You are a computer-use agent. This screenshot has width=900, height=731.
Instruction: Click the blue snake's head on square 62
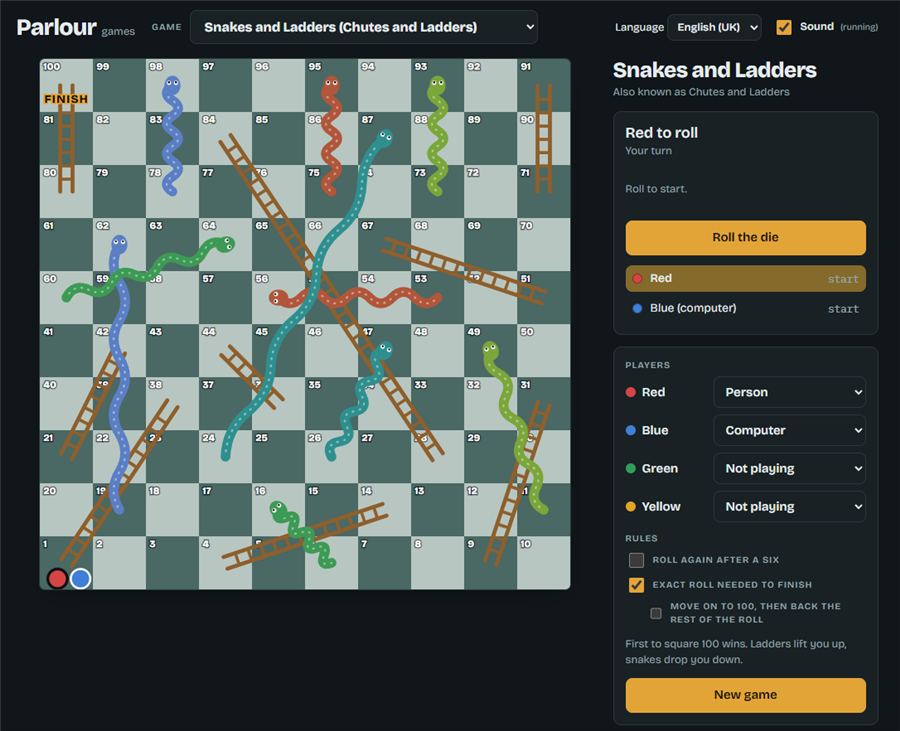point(119,244)
